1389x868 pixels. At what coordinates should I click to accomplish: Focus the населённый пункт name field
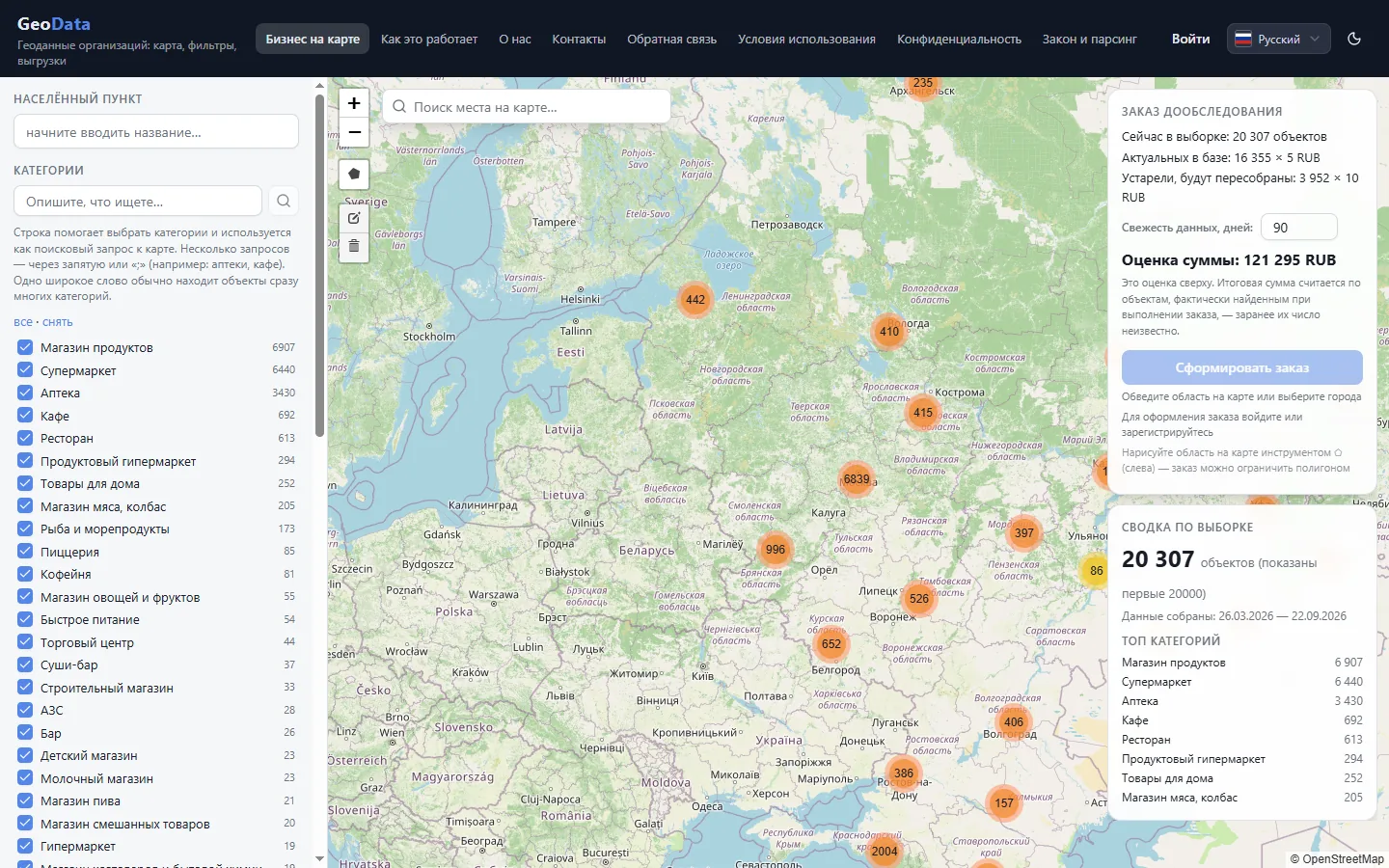156,132
